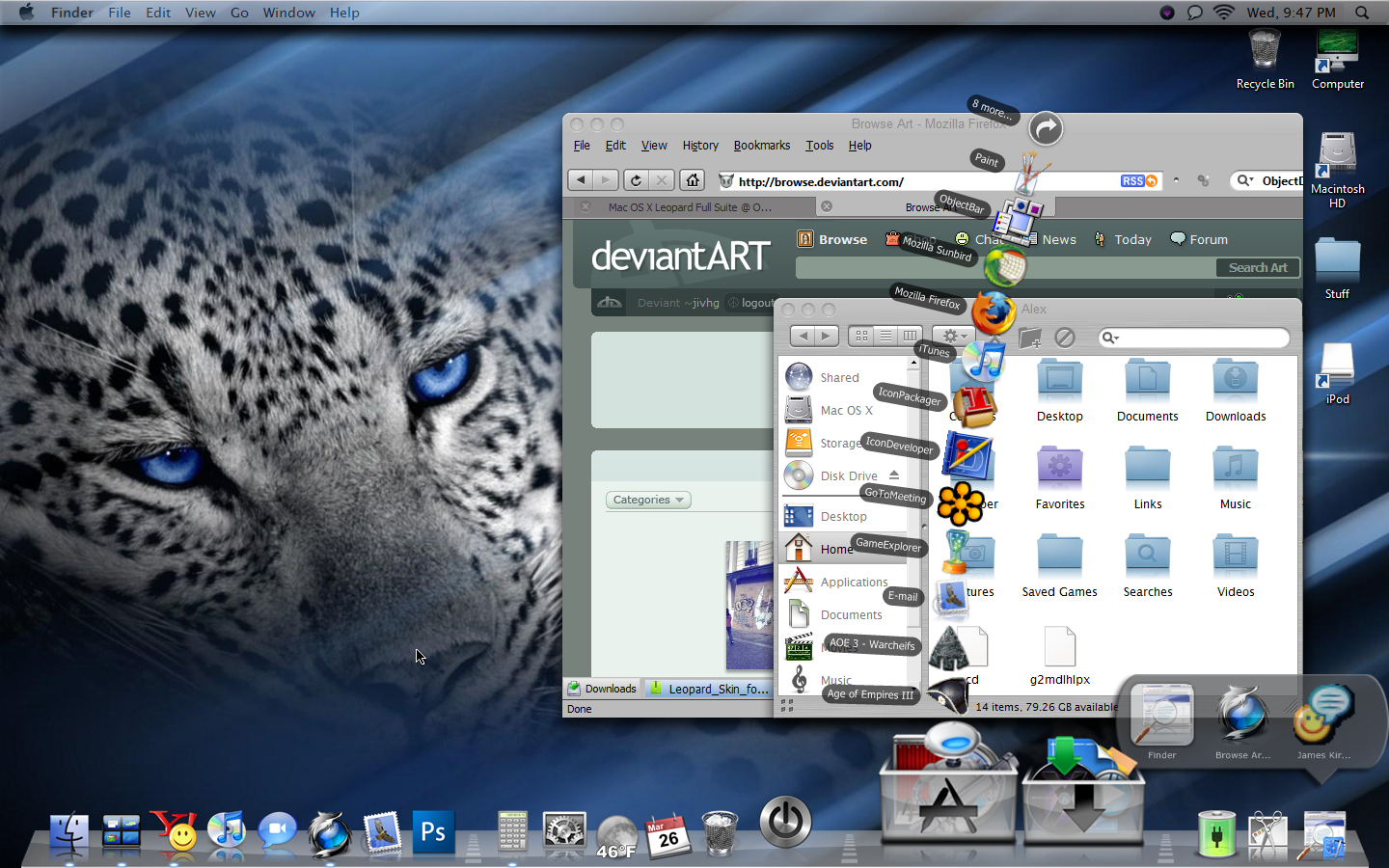Click the Downloads item in Firefox status bar
This screenshot has height=868, width=1389.
602,689
